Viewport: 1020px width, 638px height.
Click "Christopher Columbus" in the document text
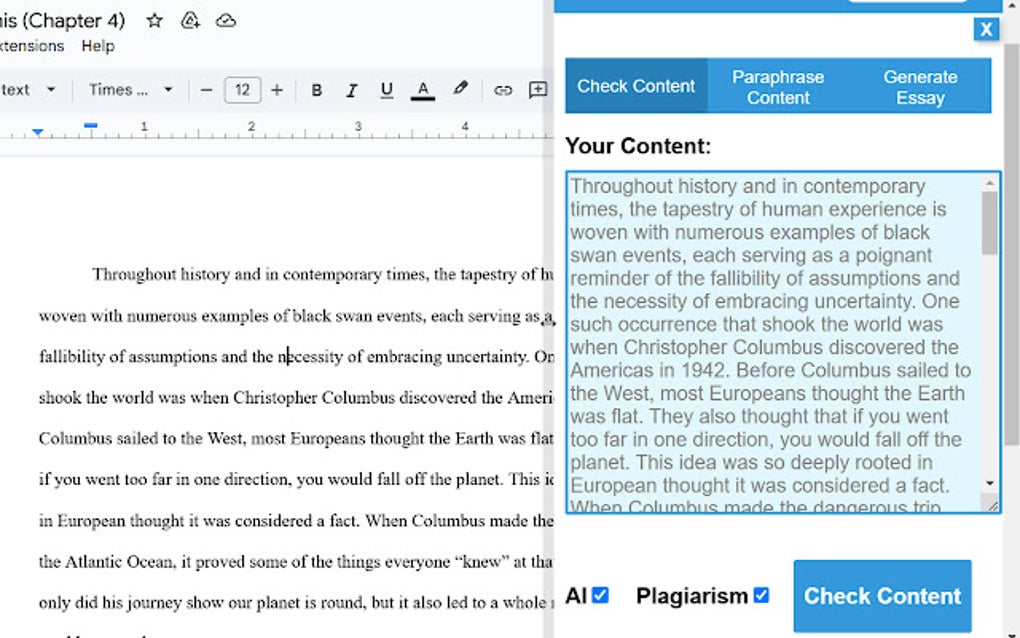(x=314, y=397)
